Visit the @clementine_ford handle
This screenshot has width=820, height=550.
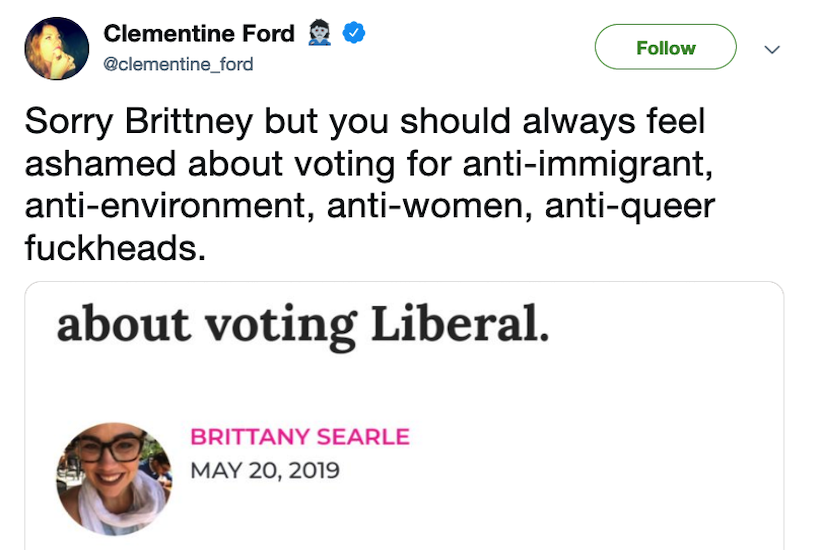click(x=178, y=64)
